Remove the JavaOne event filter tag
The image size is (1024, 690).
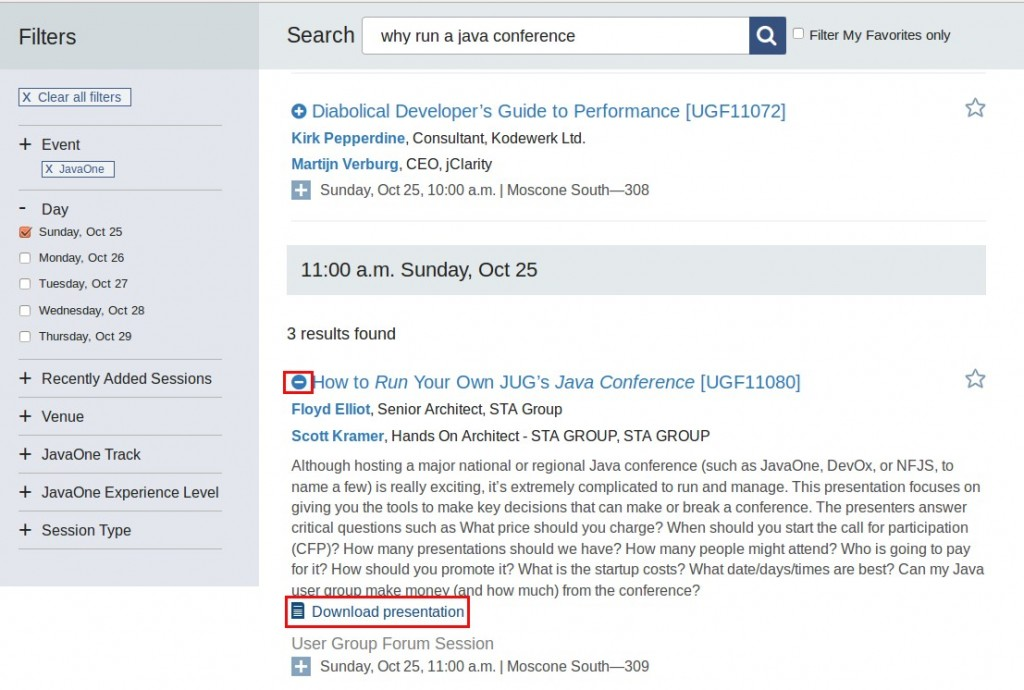tap(78, 169)
